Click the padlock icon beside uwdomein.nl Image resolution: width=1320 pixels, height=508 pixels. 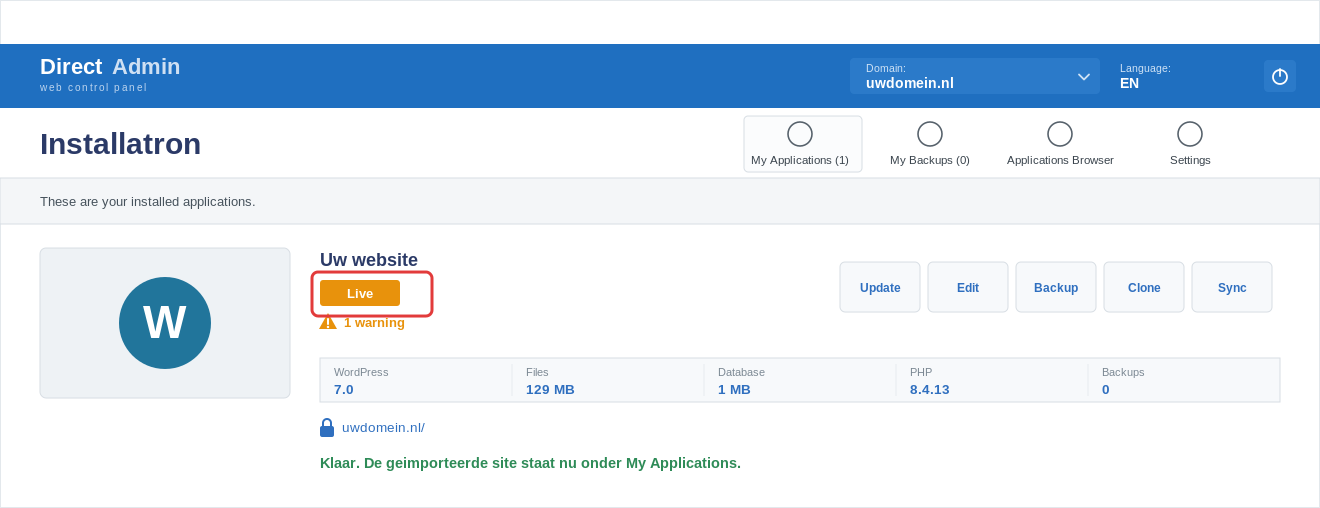(x=327, y=428)
